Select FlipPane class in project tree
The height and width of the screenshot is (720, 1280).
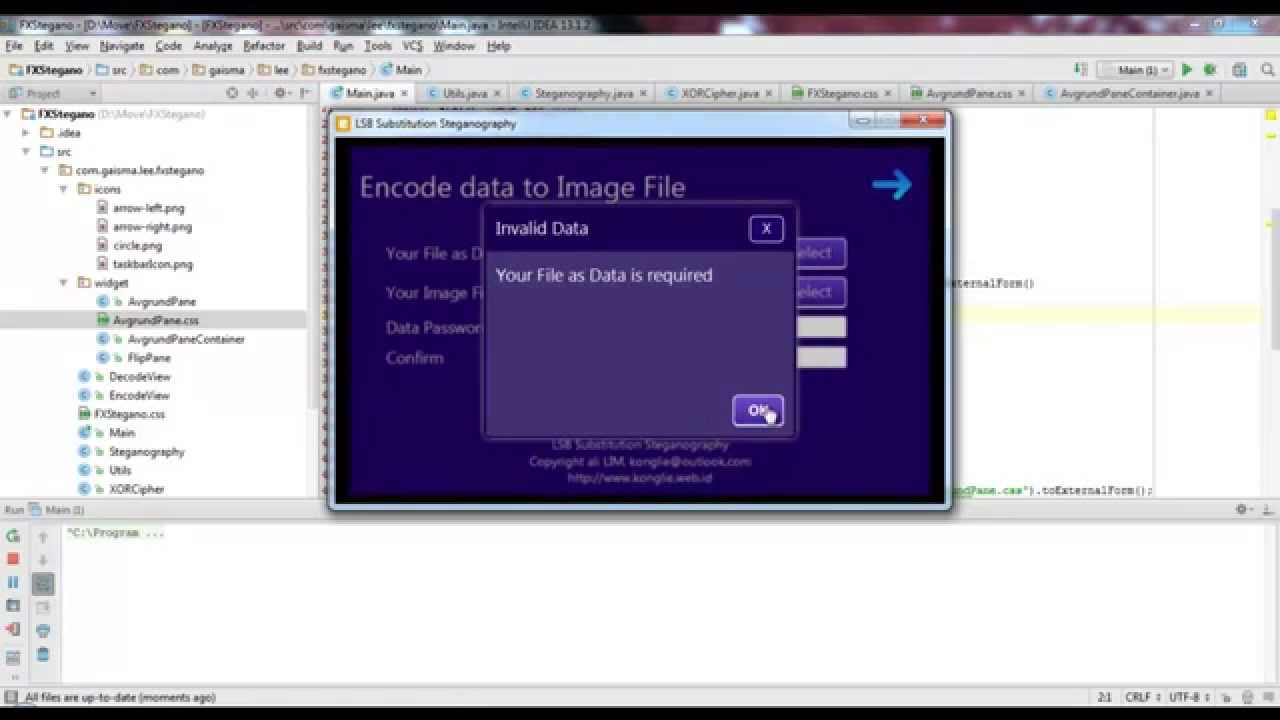(x=149, y=357)
